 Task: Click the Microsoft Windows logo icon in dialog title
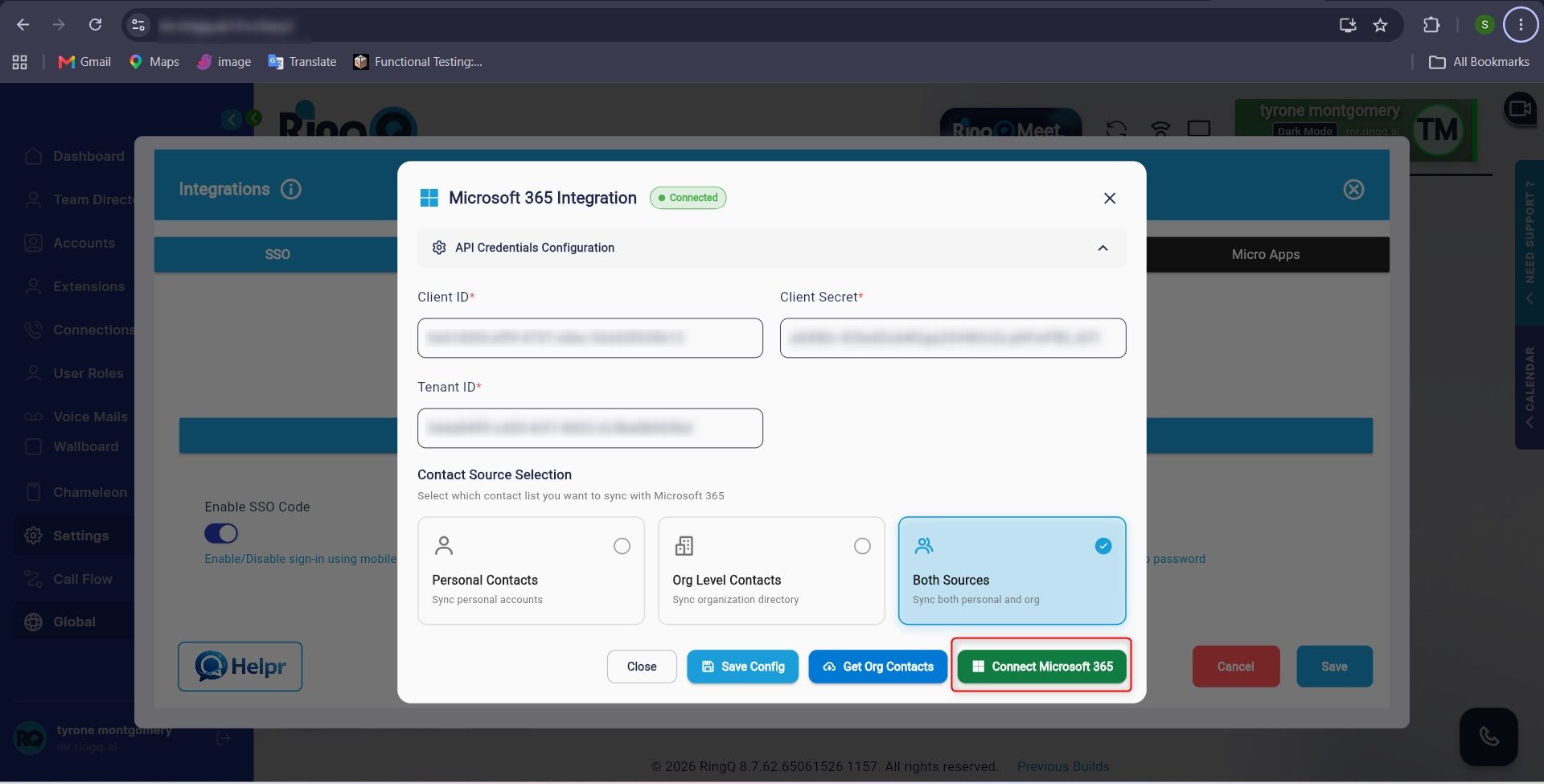tap(429, 198)
